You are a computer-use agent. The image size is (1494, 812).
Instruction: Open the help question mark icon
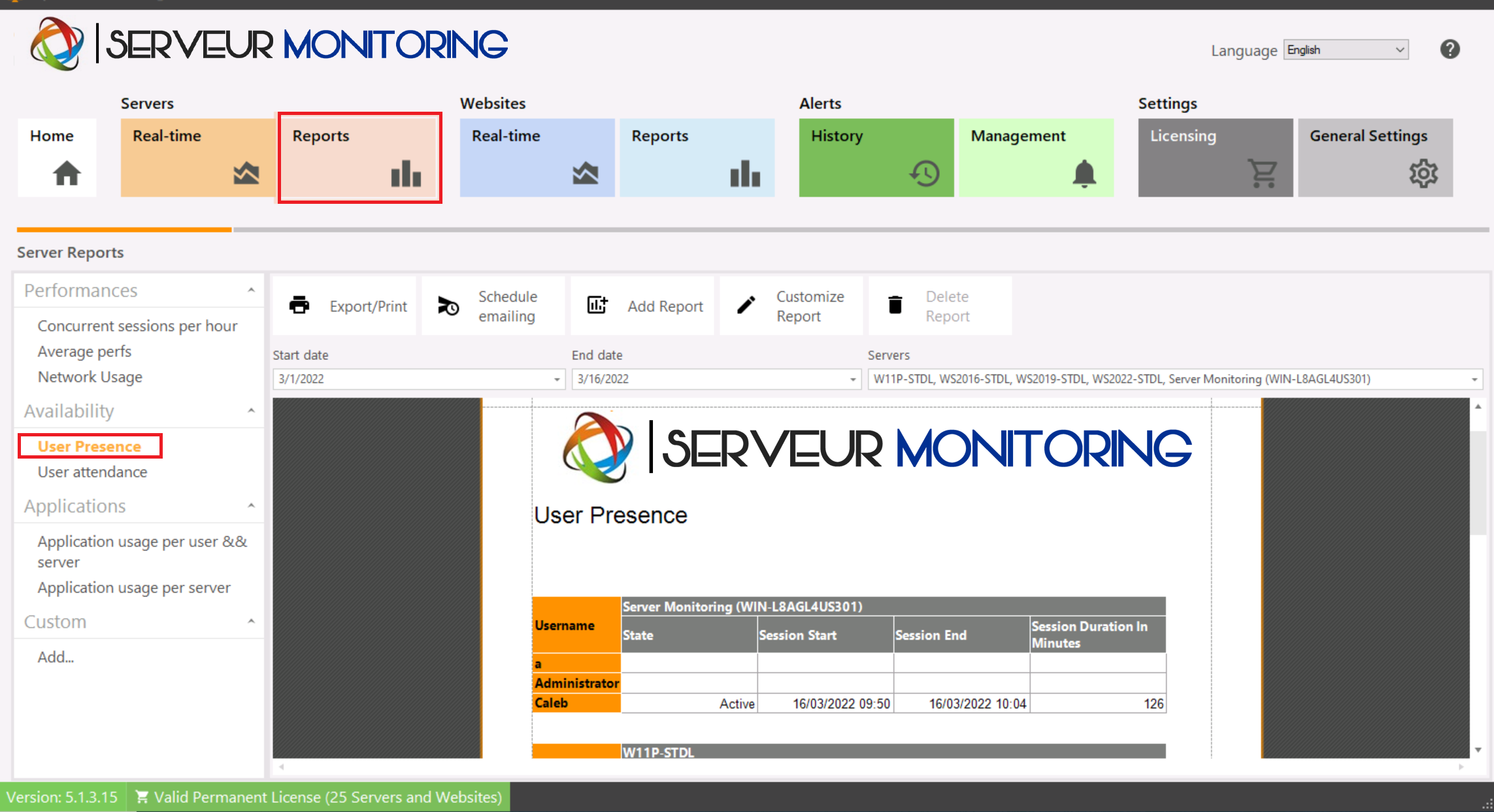pos(1450,49)
